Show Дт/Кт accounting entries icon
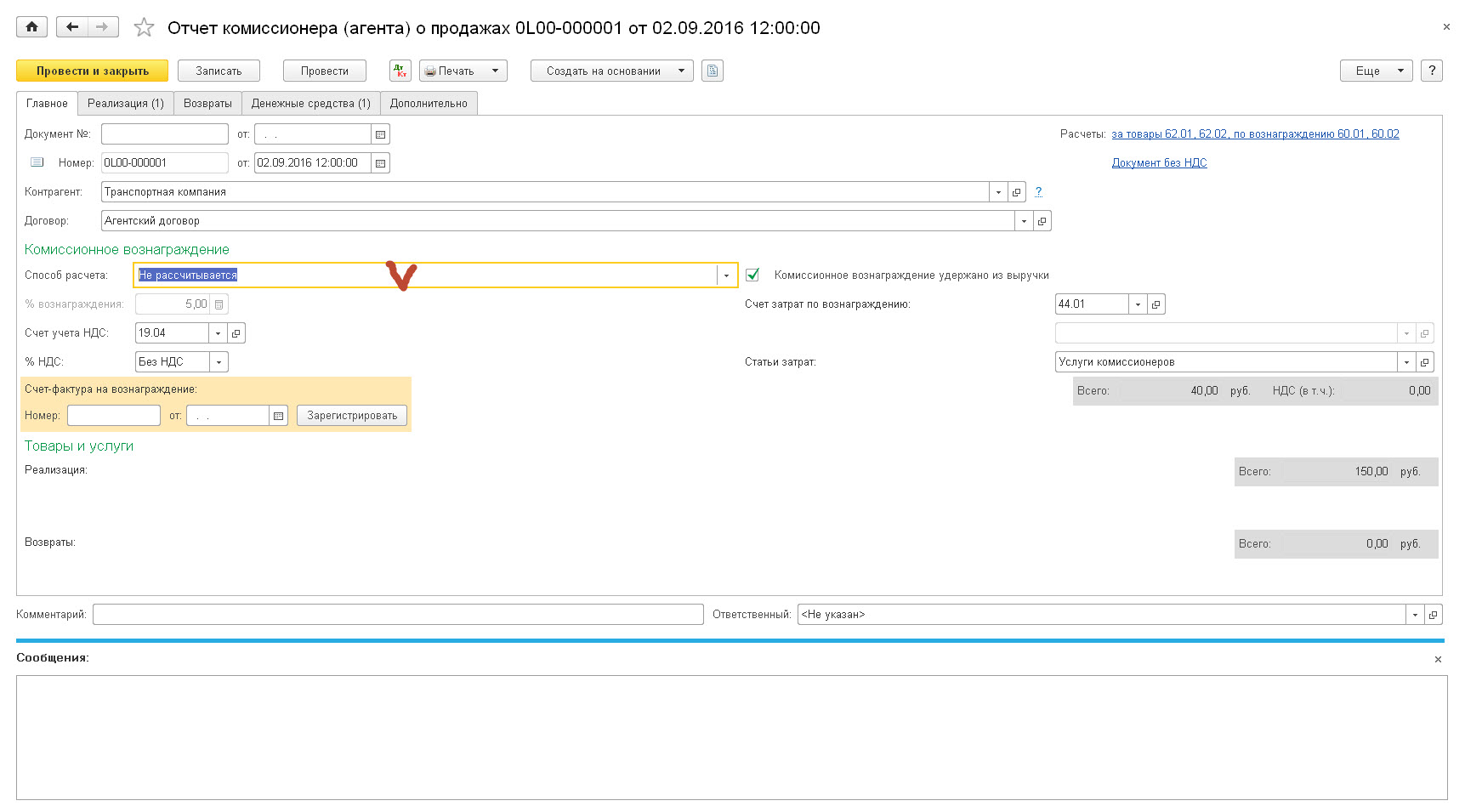This screenshot has height=812, width=1465. point(400,71)
